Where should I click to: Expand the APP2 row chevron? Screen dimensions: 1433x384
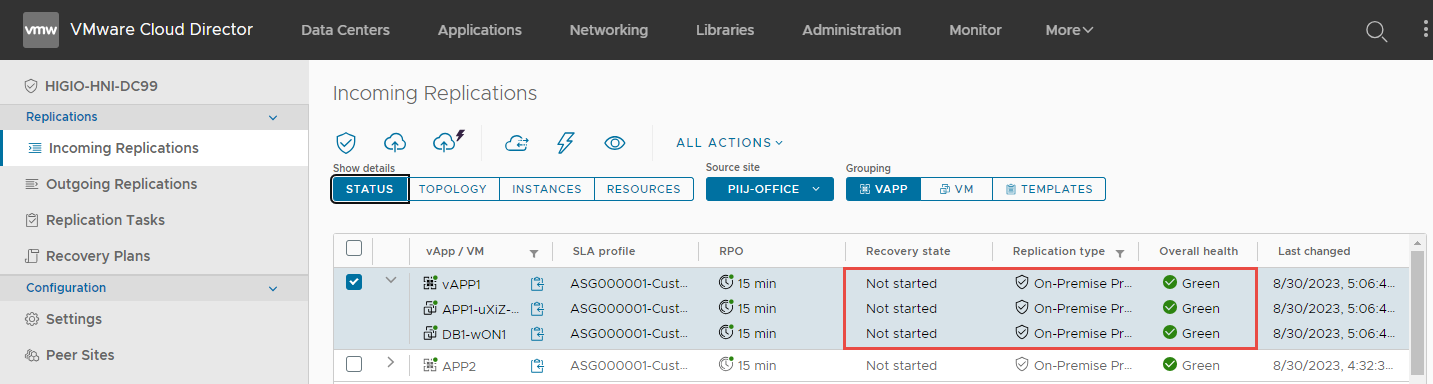tap(391, 362)
